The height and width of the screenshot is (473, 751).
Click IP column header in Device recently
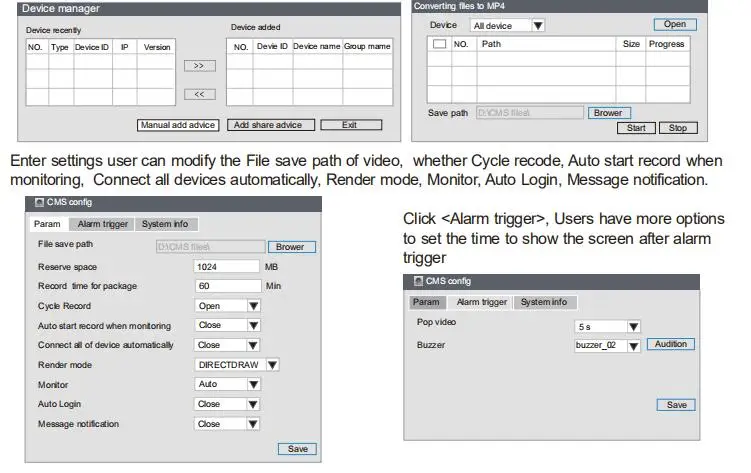coord(125,47)
